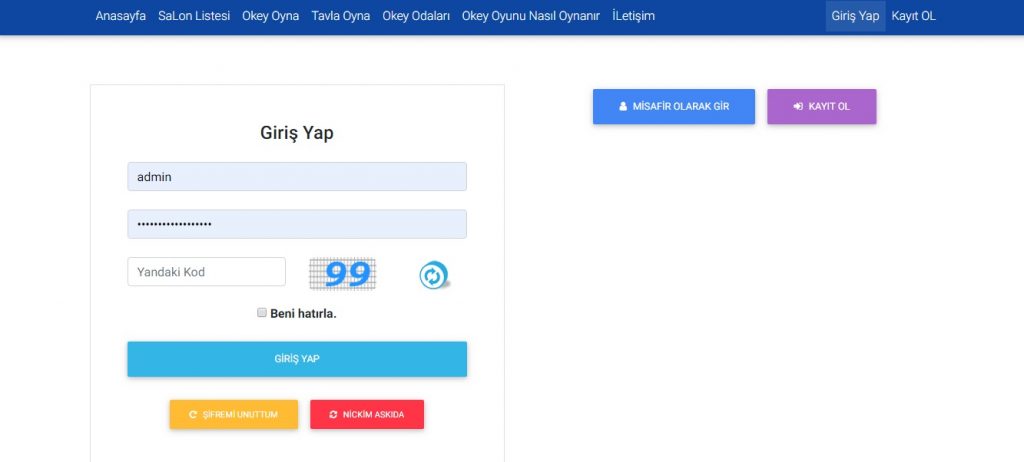Click the ŞİFREMİ UNUTTUM button
The height and width of the screenshot is (462, 1024).
(x=234, y=414)
